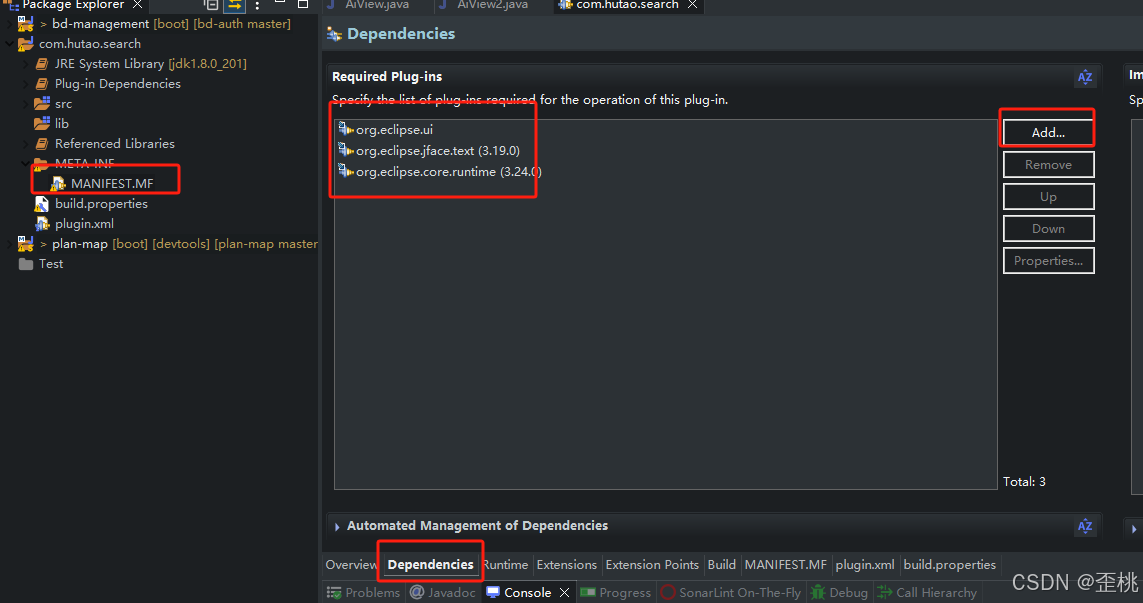This screenshot has width=1143, height=603.
Task: Click the lib folder icon
Action: click(42, 123)
